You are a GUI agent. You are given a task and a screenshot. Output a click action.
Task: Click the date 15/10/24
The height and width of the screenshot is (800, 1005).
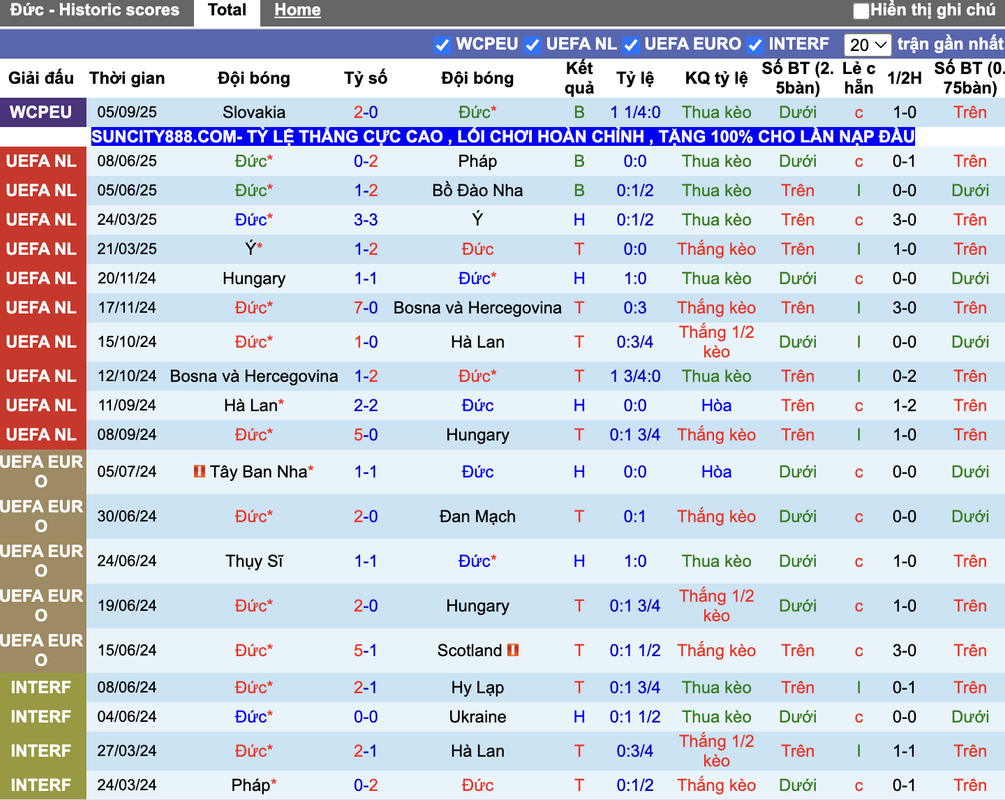(127, 342)
